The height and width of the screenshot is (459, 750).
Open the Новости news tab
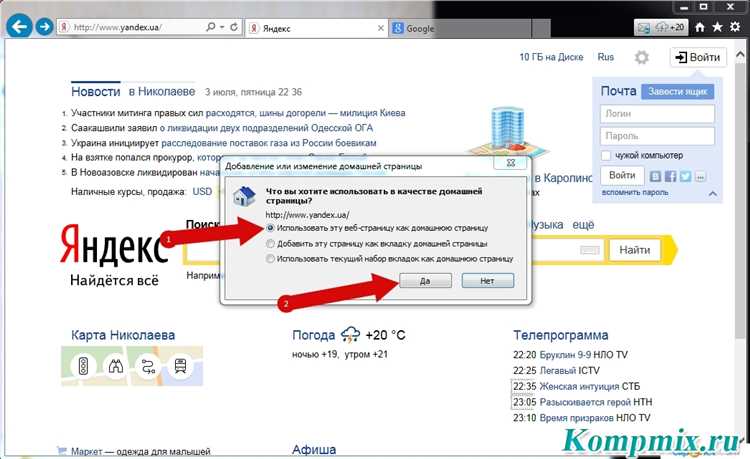[96, 91]
